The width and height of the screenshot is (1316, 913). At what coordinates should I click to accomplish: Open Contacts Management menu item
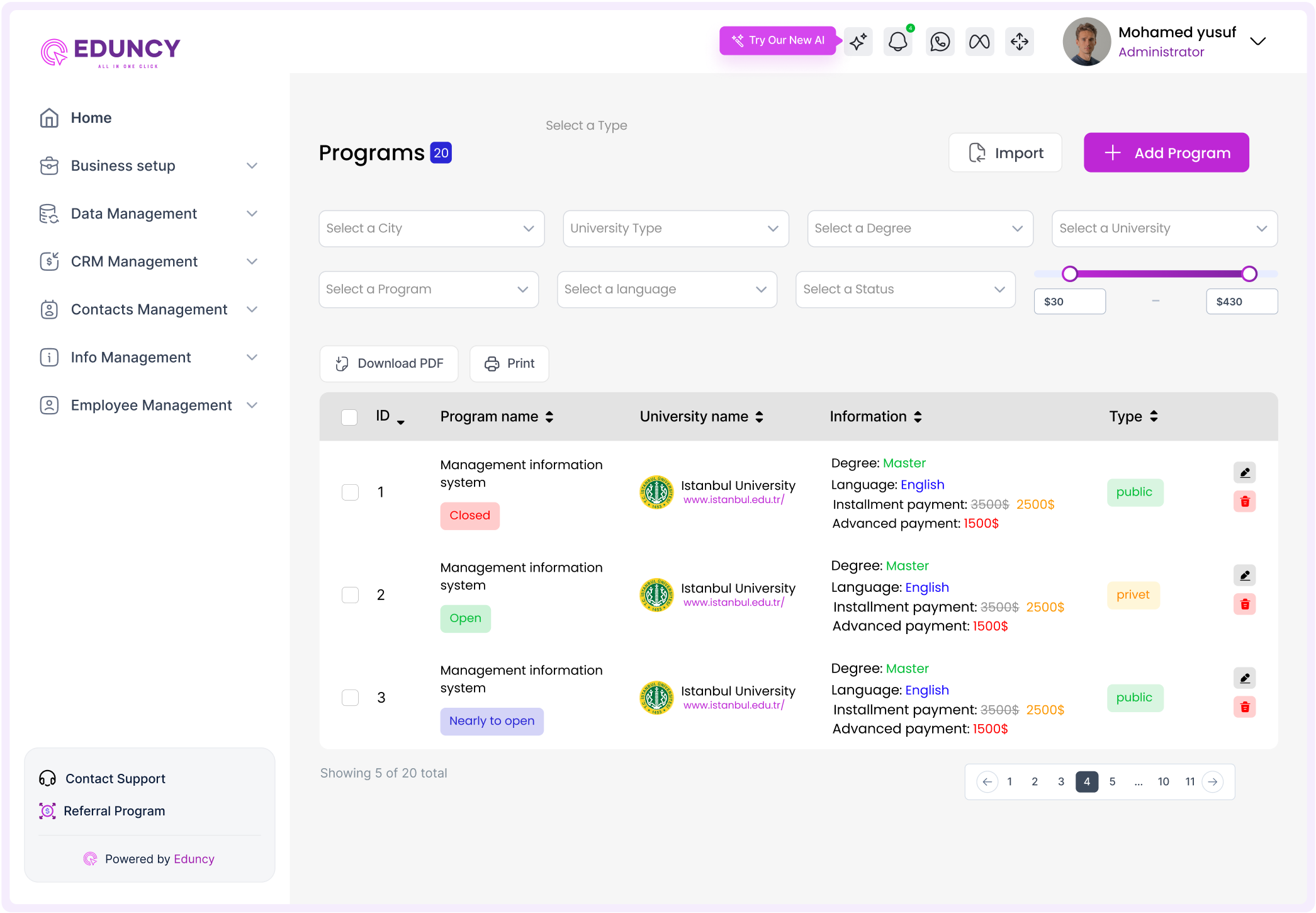149,309
